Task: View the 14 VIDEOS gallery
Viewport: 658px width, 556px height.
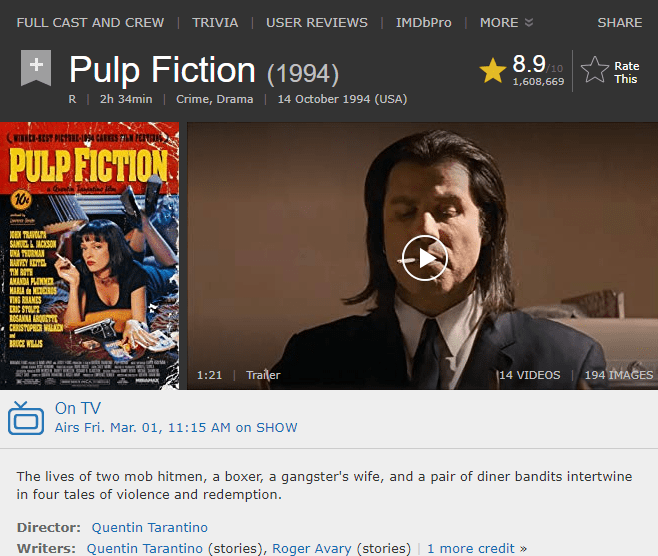Action: point(529,375)
